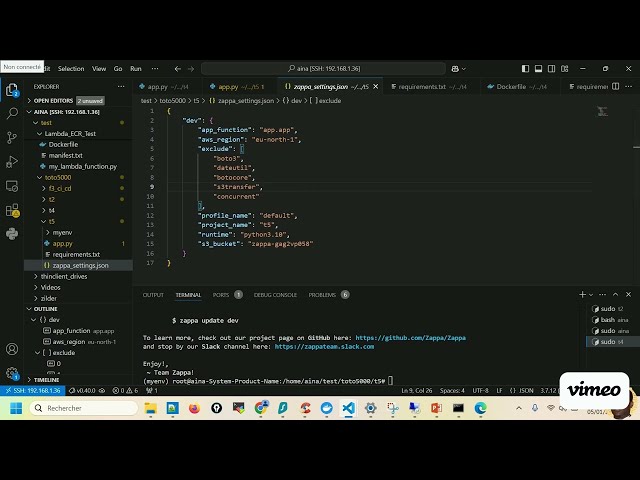640x480 pixels.
Task: Click the command center search field
Action: point(324,69)
